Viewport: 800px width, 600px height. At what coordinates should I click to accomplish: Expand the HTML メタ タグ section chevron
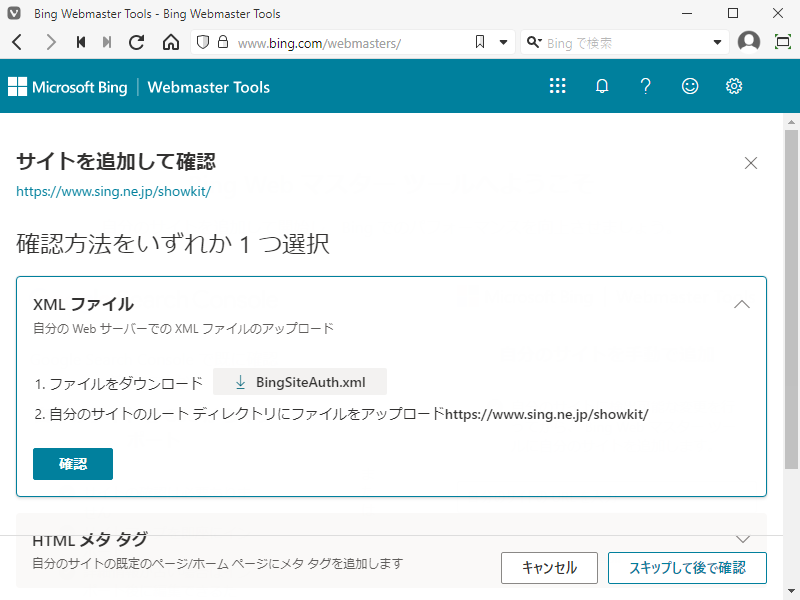tap(743, 539)
